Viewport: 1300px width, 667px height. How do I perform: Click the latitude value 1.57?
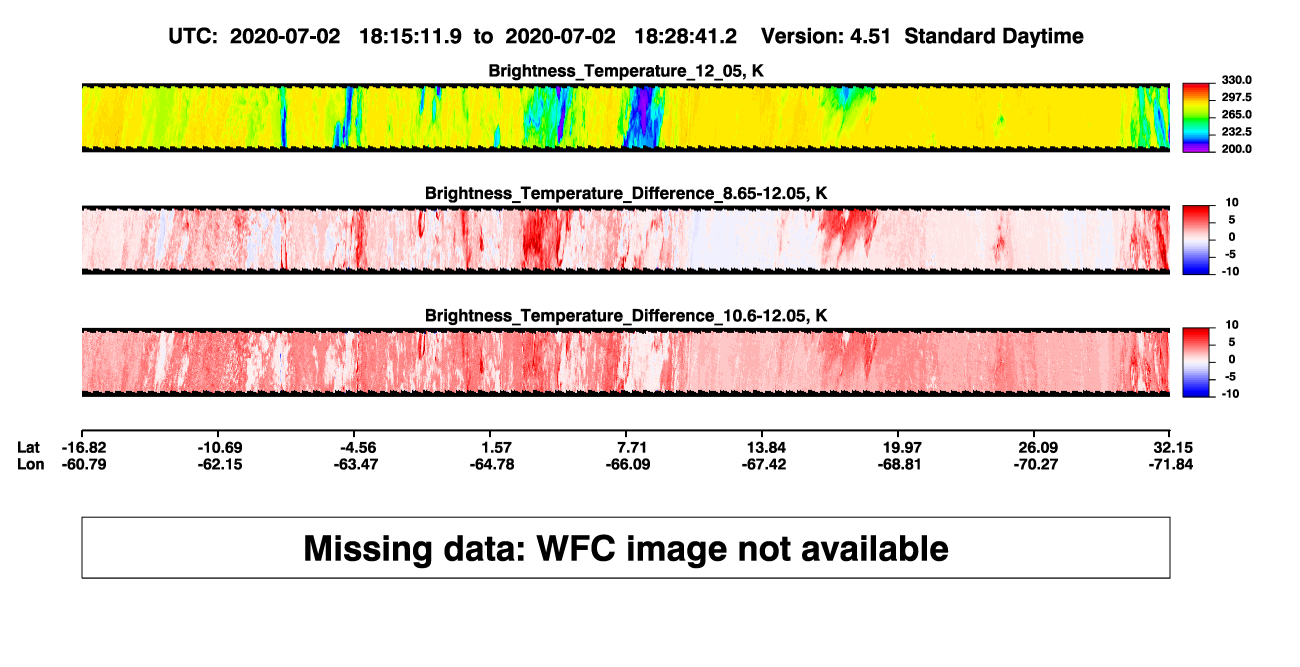(497, 447)
